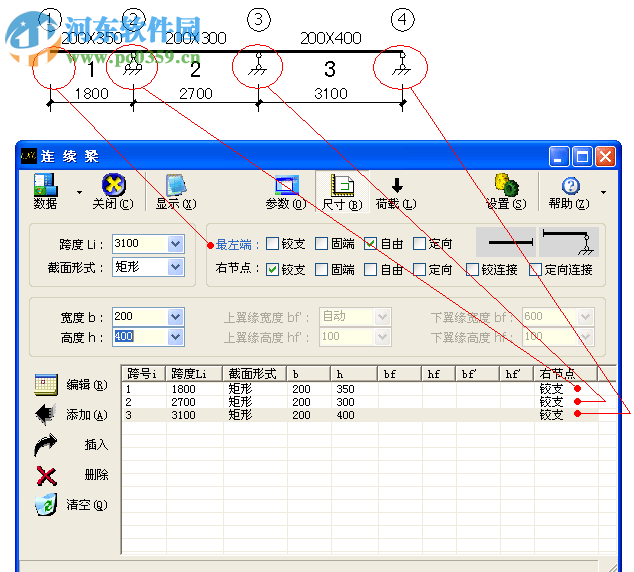634x572 pixels.
Task: Click the 跨号i column header
Action: pyautogui.click(x=144, y=374)
